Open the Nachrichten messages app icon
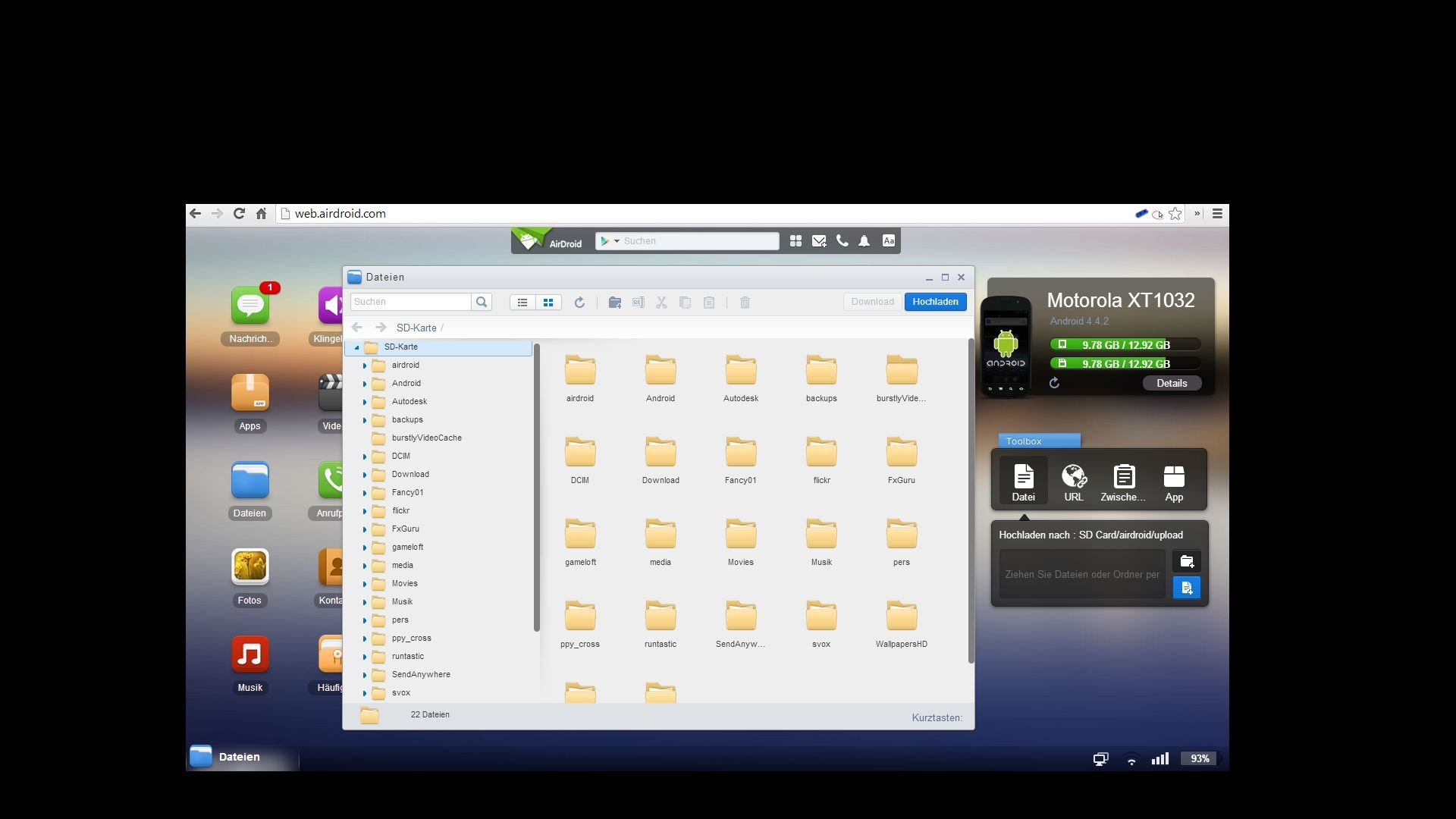1456x819 pixels. click(250, 306)
